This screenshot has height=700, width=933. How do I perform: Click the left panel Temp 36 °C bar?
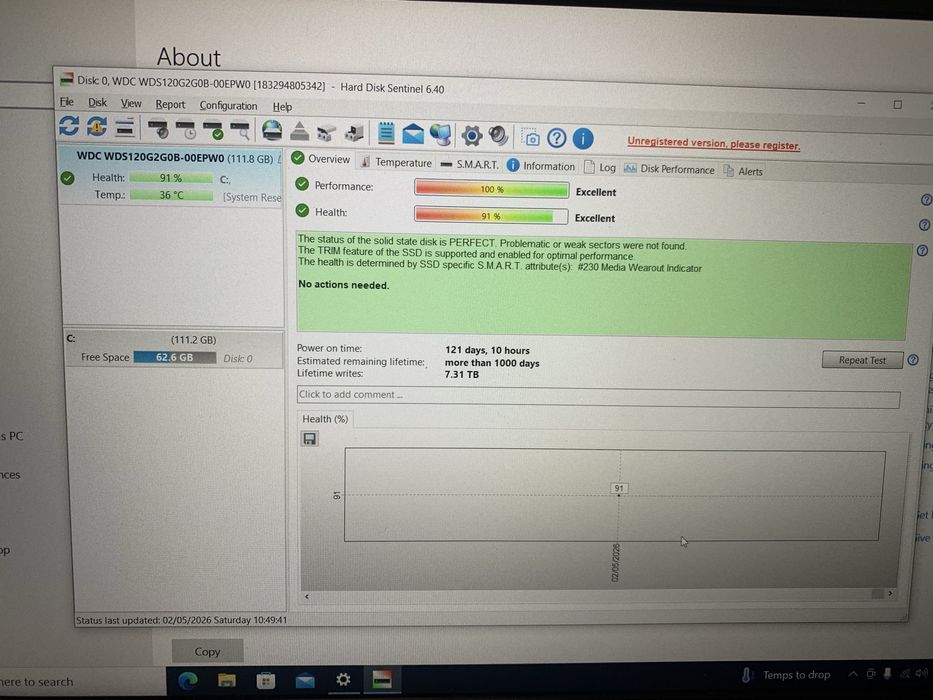click(x=171, y=195)
